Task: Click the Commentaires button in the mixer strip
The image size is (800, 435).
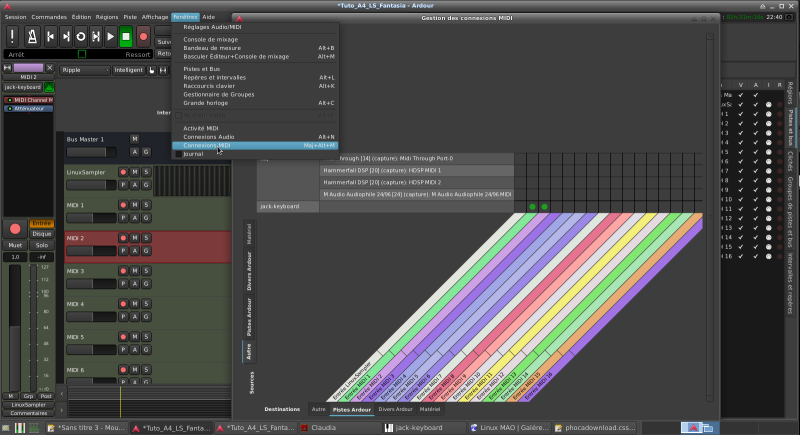Action: click(x=30, y=413)
